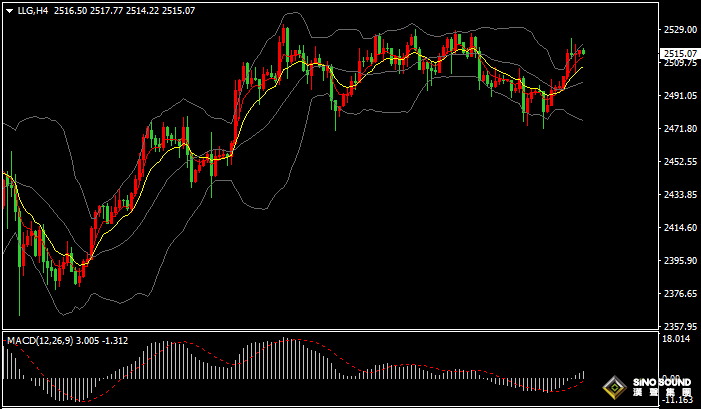Click the 18.014 MACD scale label
The width and height of the screenshot is (701, 409).
pos(679,340)
